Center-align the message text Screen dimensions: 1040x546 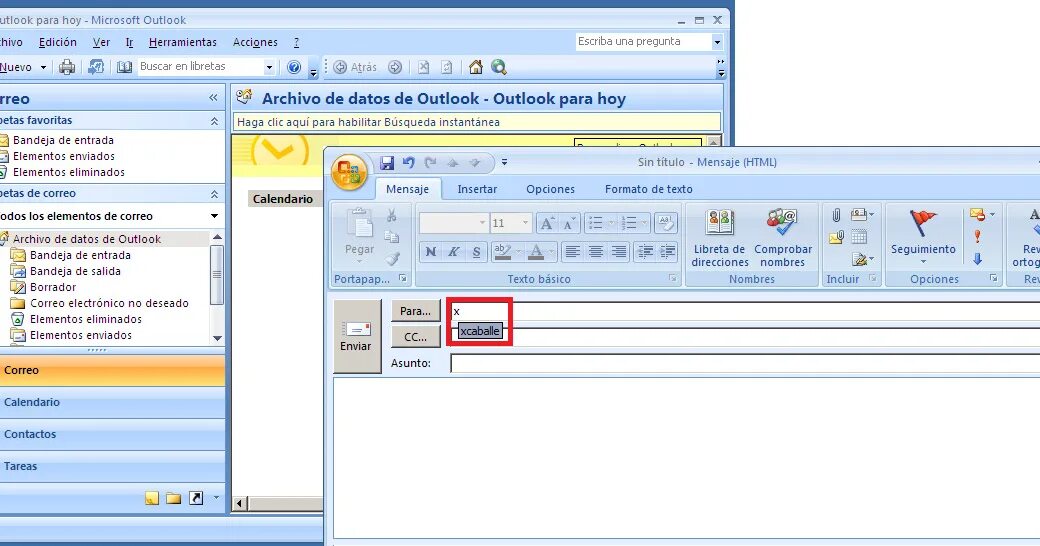click(596, 251)
